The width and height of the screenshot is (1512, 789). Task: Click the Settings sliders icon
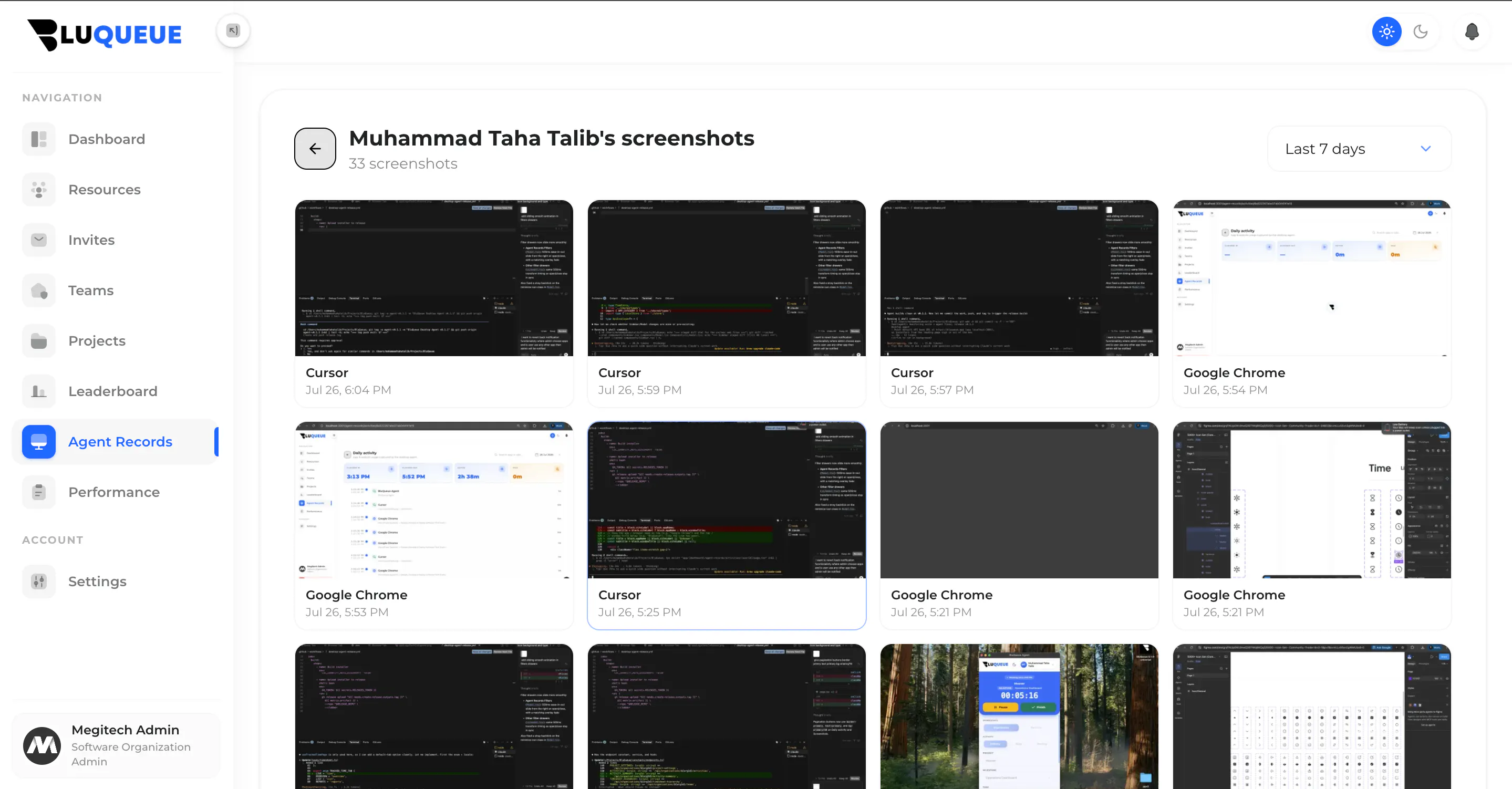coord(39,582)
